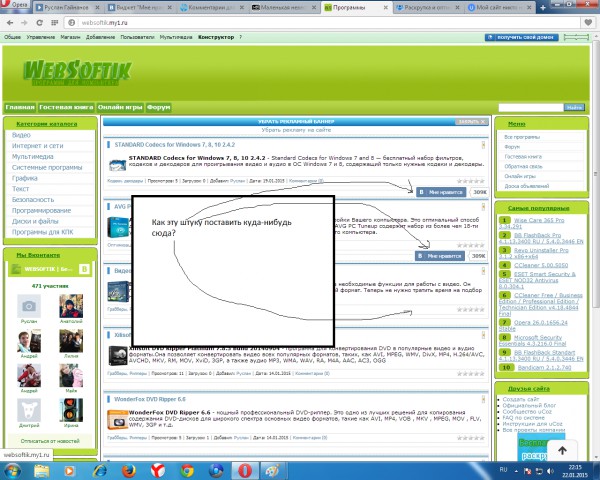Click the VK logo icon in WEBSOFTIK widget
This screenshot has width=600, height=480.
(x=84, y=269)
